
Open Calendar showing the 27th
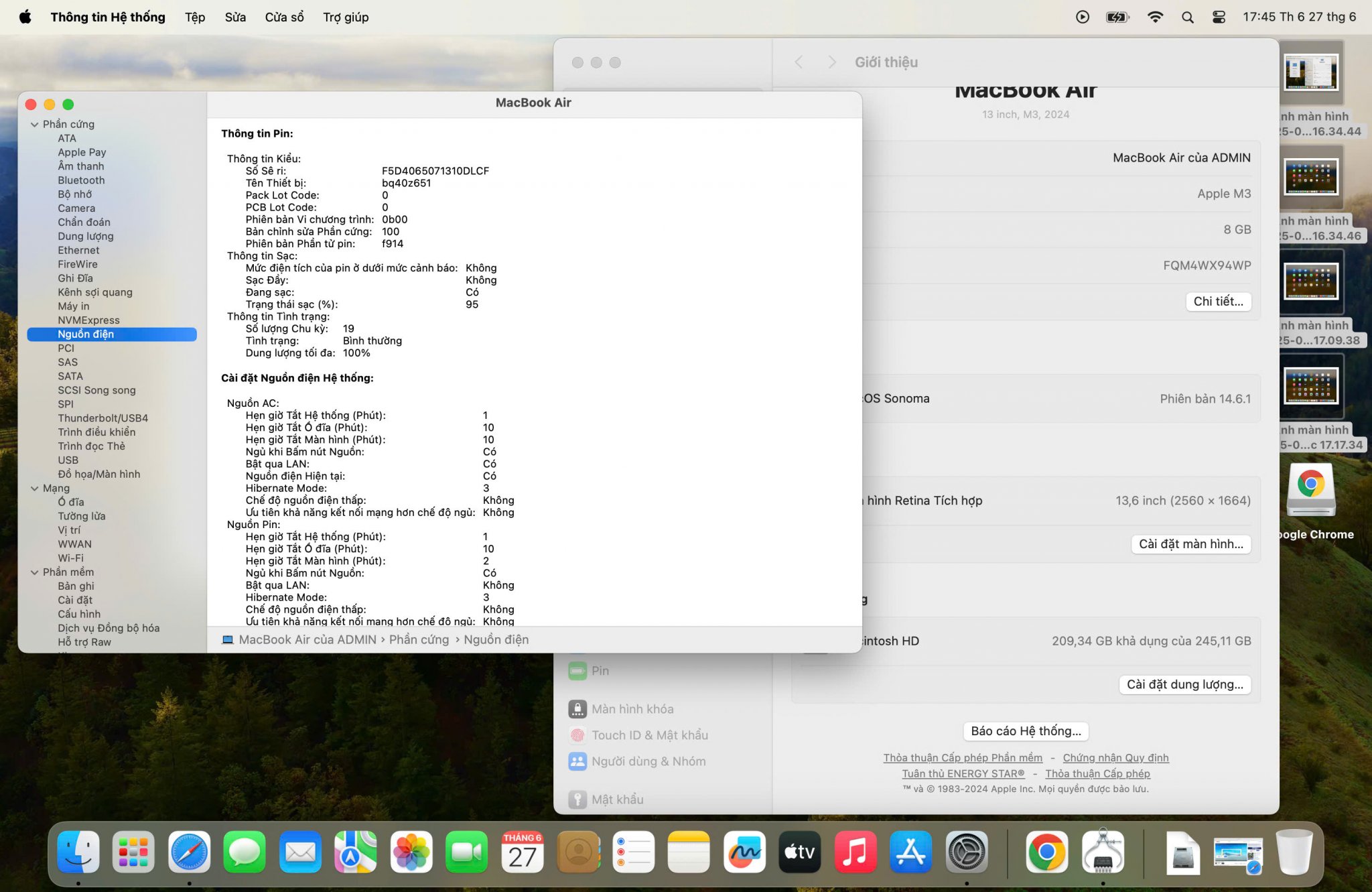(x=523, y=852)
